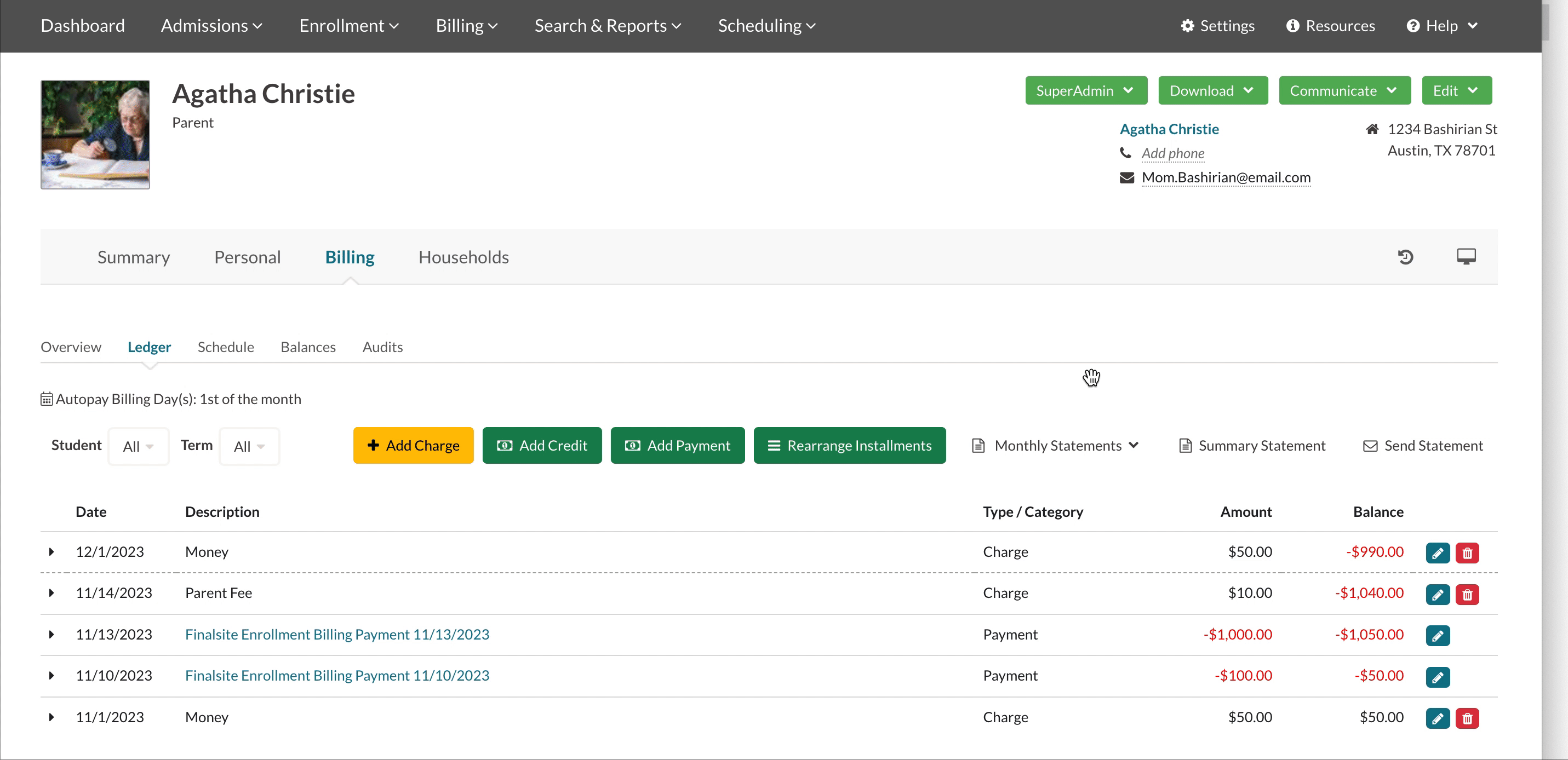The height and width of the screenshot is (760, 1568).
Task: Delete the 11/14/2023 Parent Fee charge
Action: tap(1467, 595)
